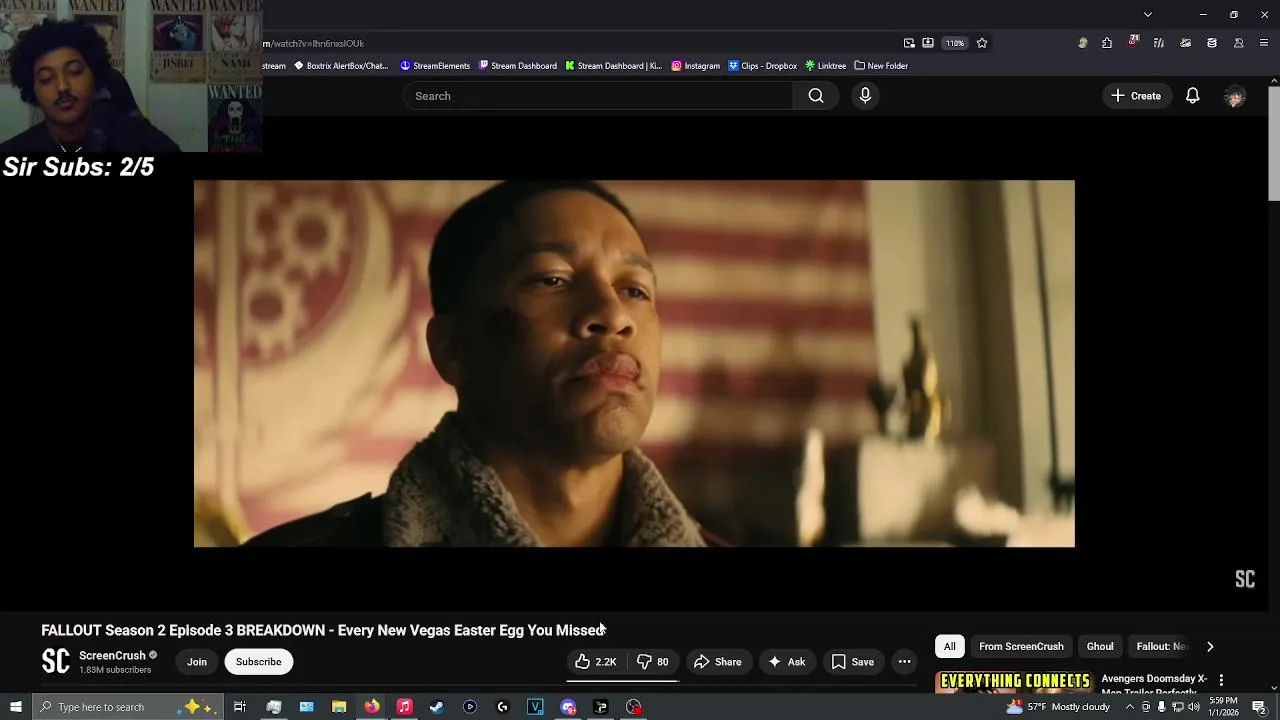This screenshot has width=1280, height=720.
Task: Click the YouTube search magnifier button
Action: pos(816,96)
